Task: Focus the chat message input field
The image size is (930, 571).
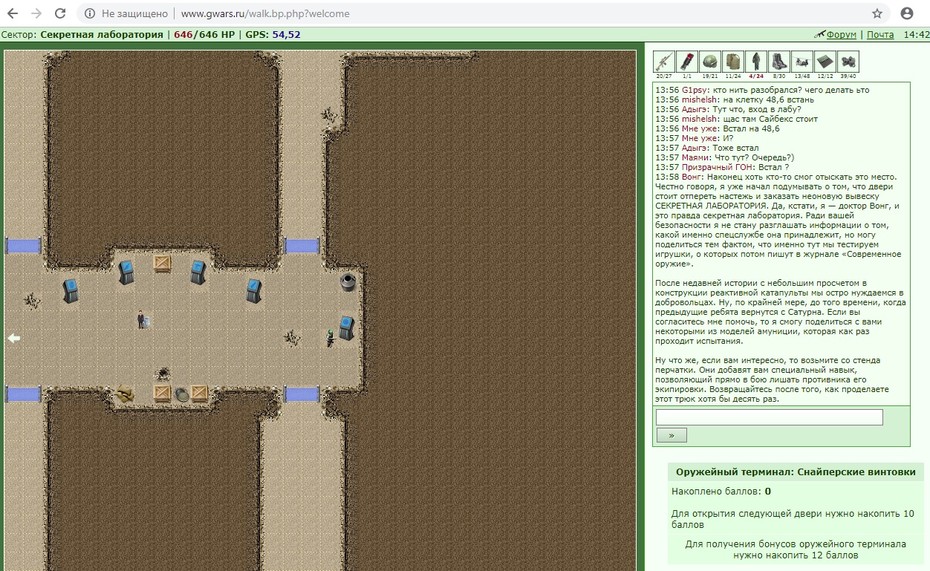Action: (x=769, y=417)
